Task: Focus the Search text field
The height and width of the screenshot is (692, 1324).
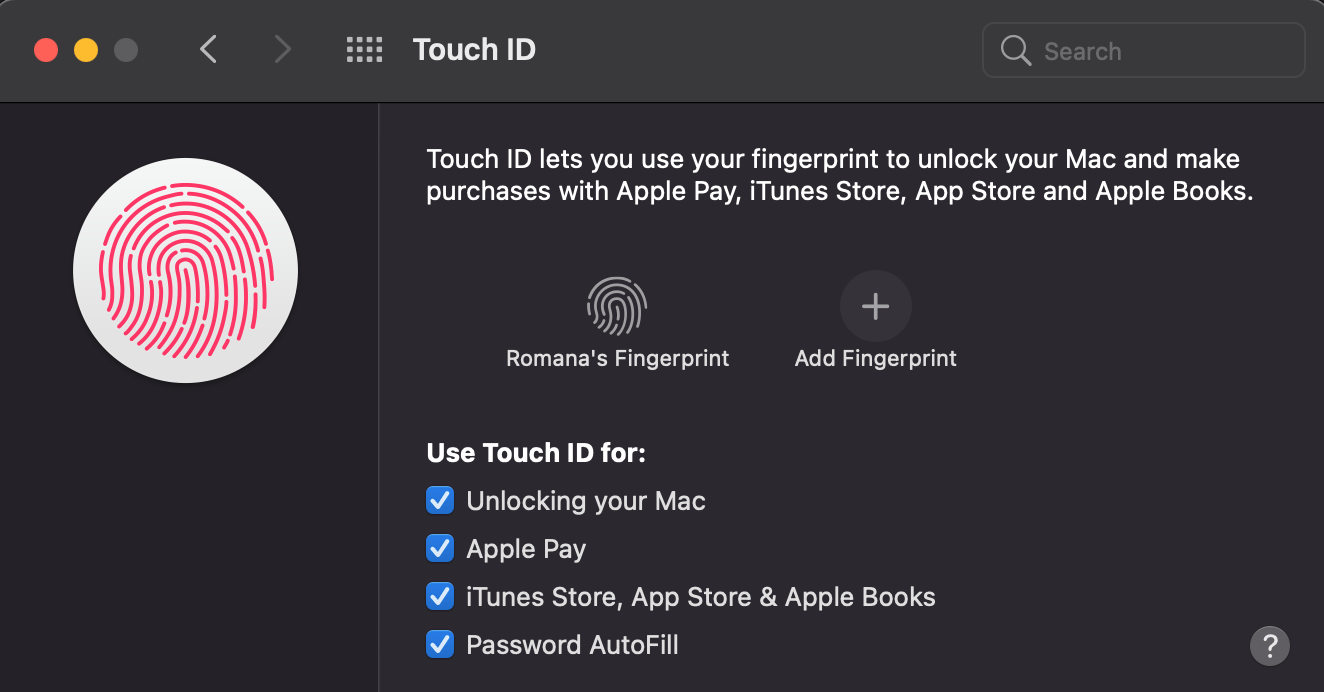Action: pyautogui.click(x=1160, y=51)
